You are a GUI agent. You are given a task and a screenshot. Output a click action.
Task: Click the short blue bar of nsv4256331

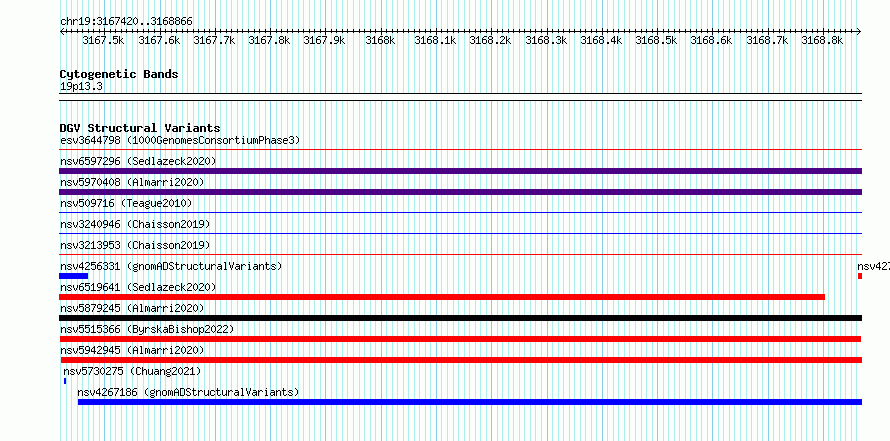tap(74, 276)
